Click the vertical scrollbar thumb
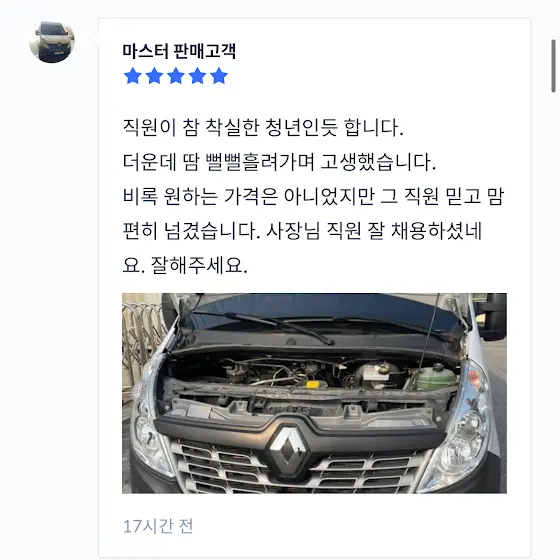 (553, 66)
